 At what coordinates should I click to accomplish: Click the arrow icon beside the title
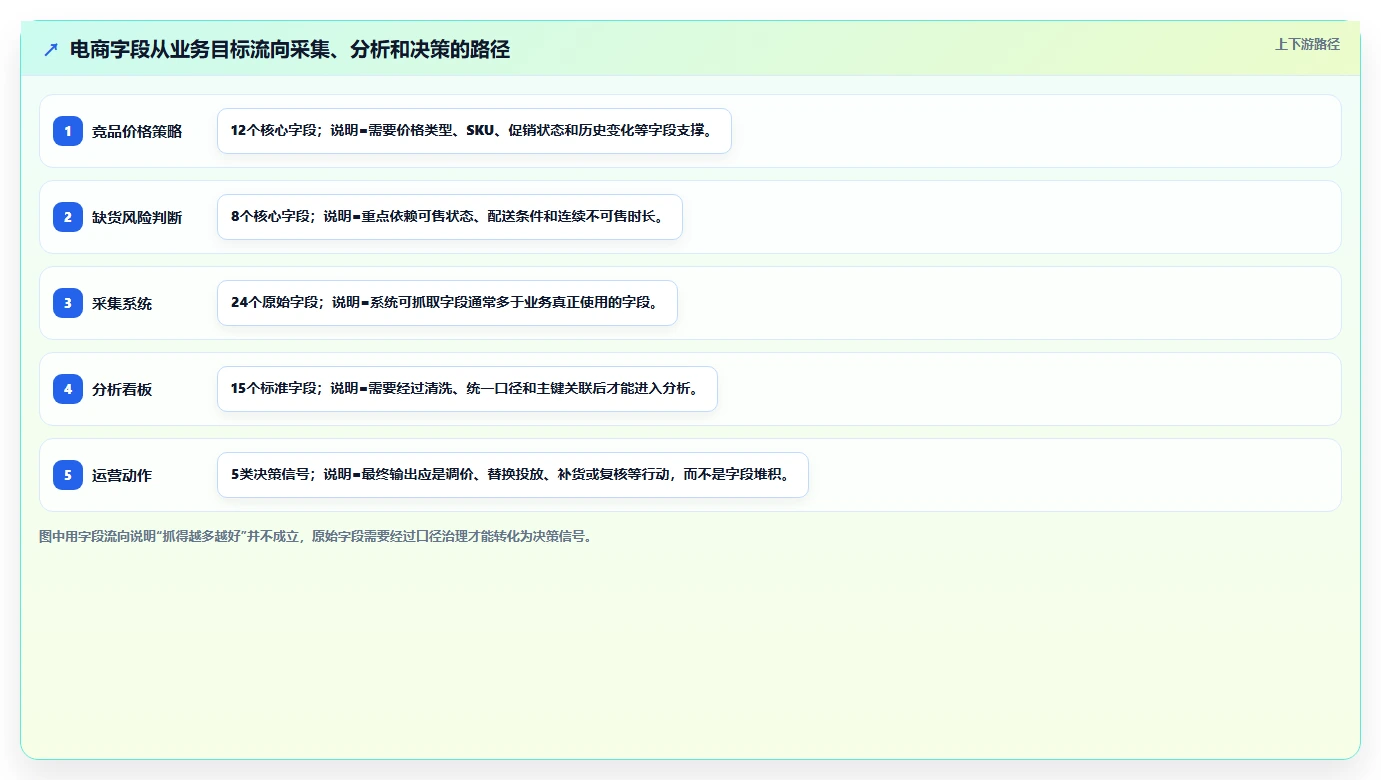pyautogui.click(x=51, y=49)
